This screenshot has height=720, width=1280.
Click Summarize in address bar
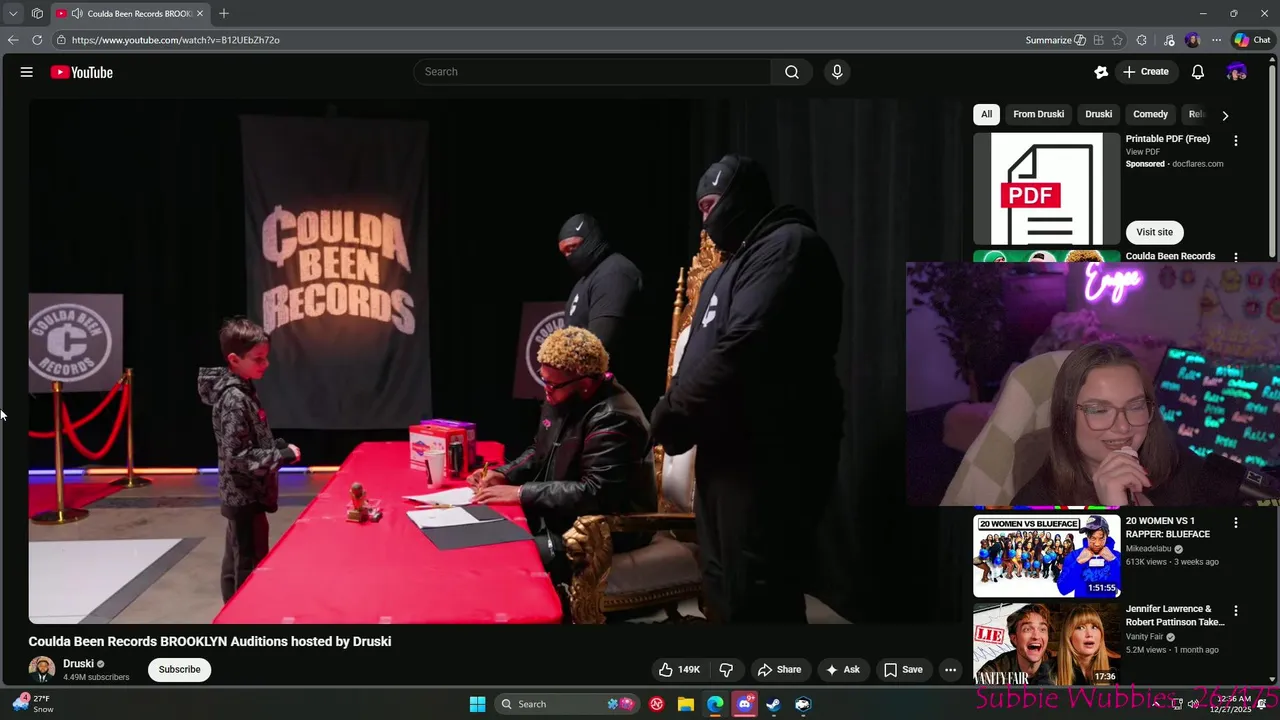[1055, 40]
